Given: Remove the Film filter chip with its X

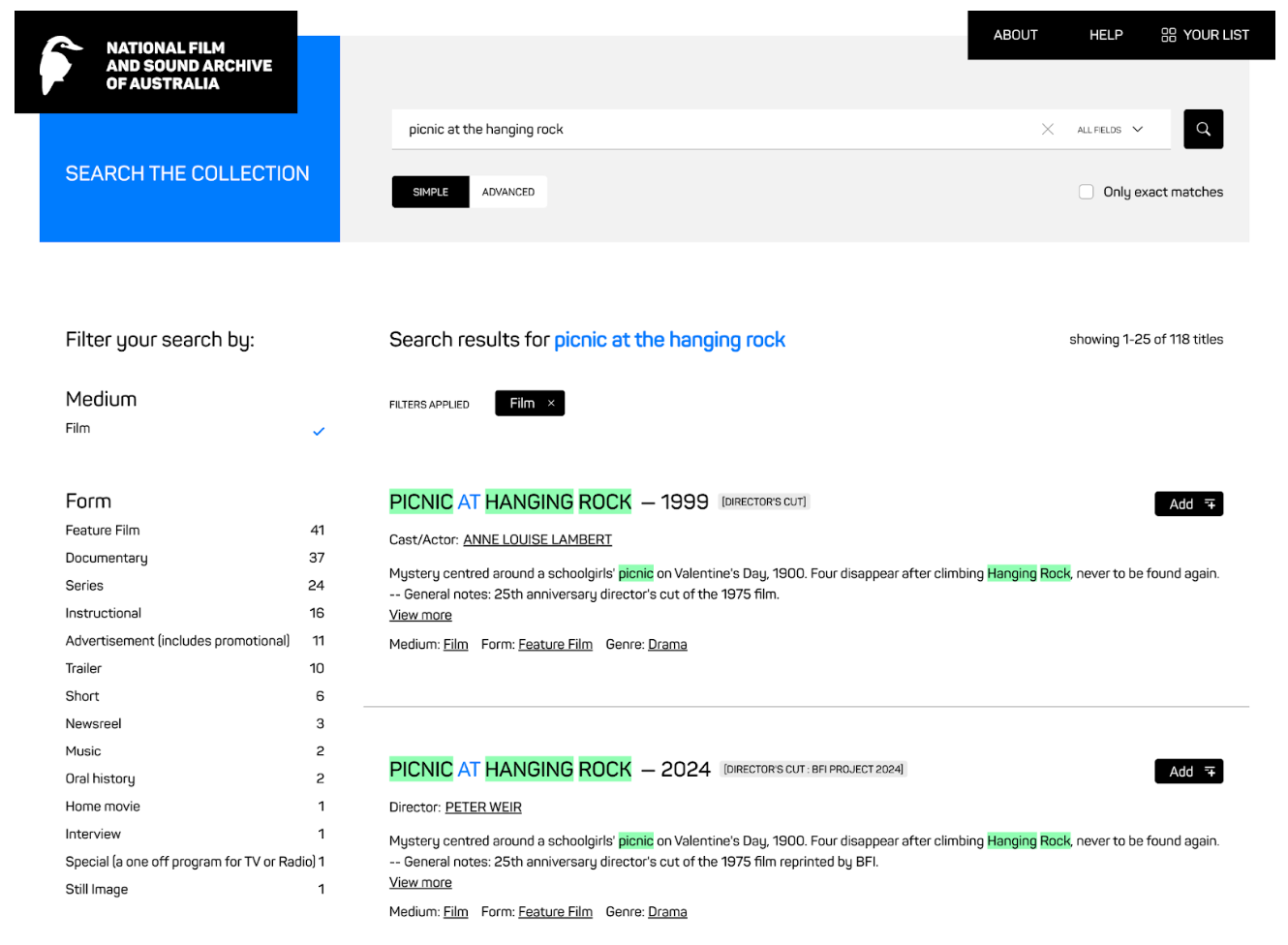Looking at the screenshot, I should pyautogui.click(x=550, y=403).
